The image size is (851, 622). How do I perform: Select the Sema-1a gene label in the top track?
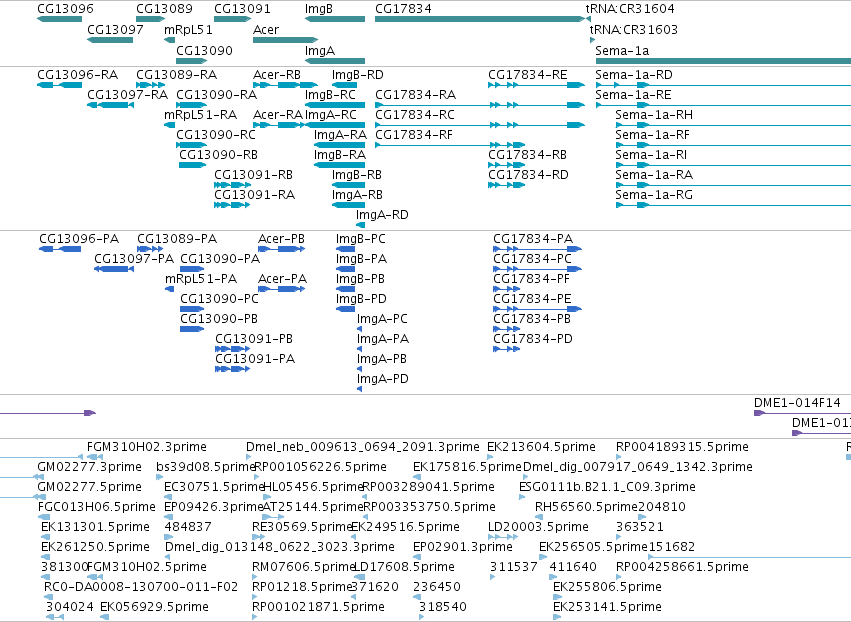click(622, 50)
